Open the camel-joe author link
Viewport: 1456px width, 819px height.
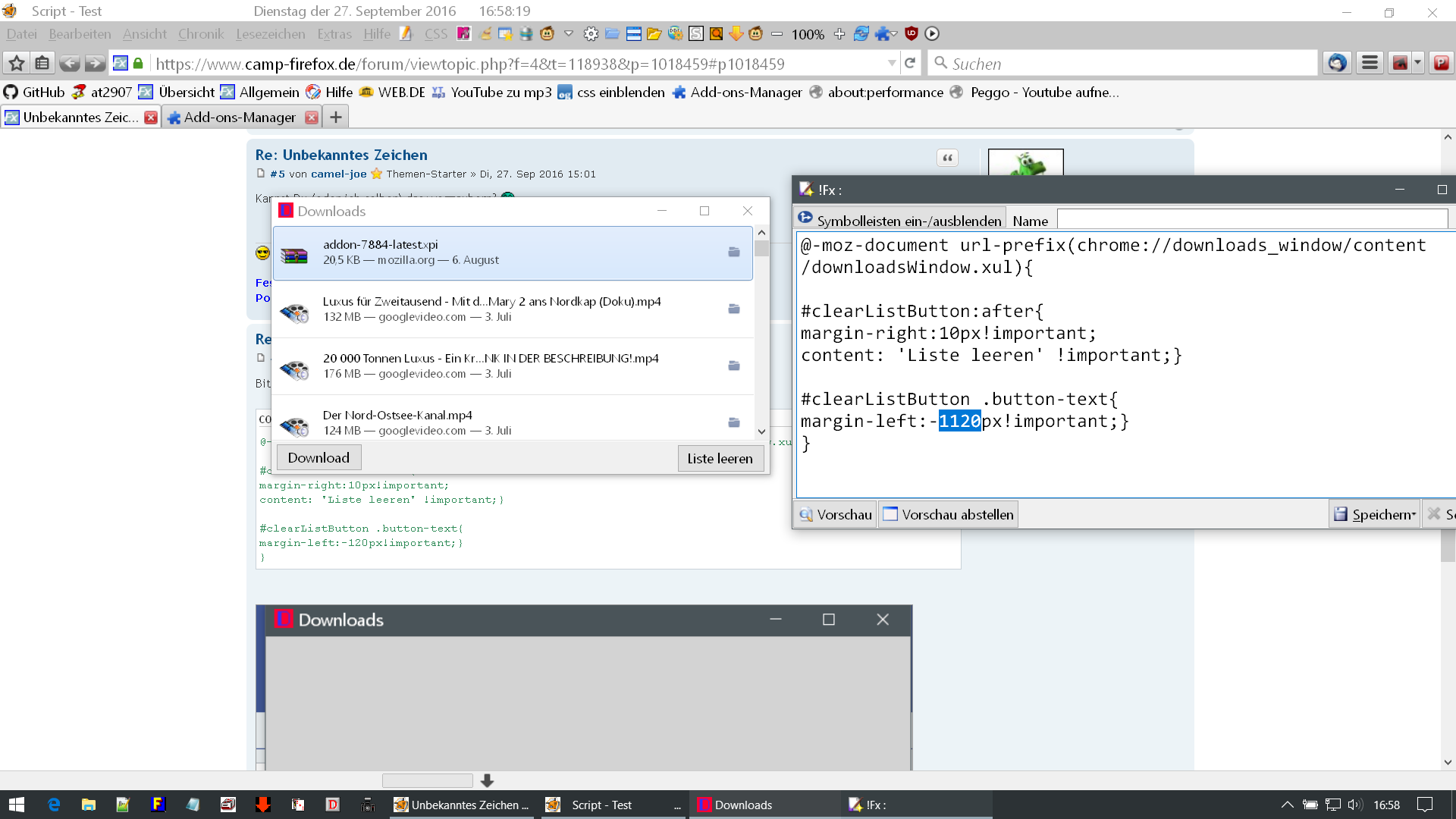338,174
